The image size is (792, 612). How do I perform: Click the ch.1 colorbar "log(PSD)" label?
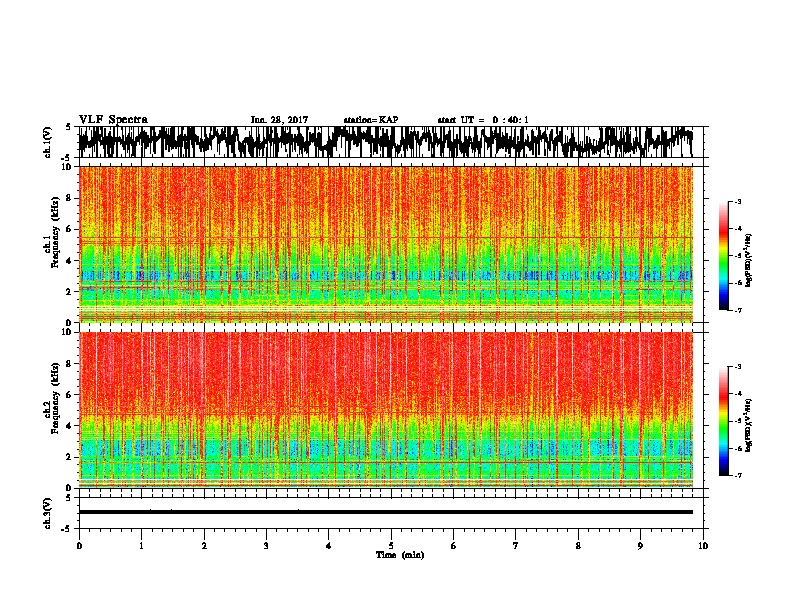click(x=748, y=260)
